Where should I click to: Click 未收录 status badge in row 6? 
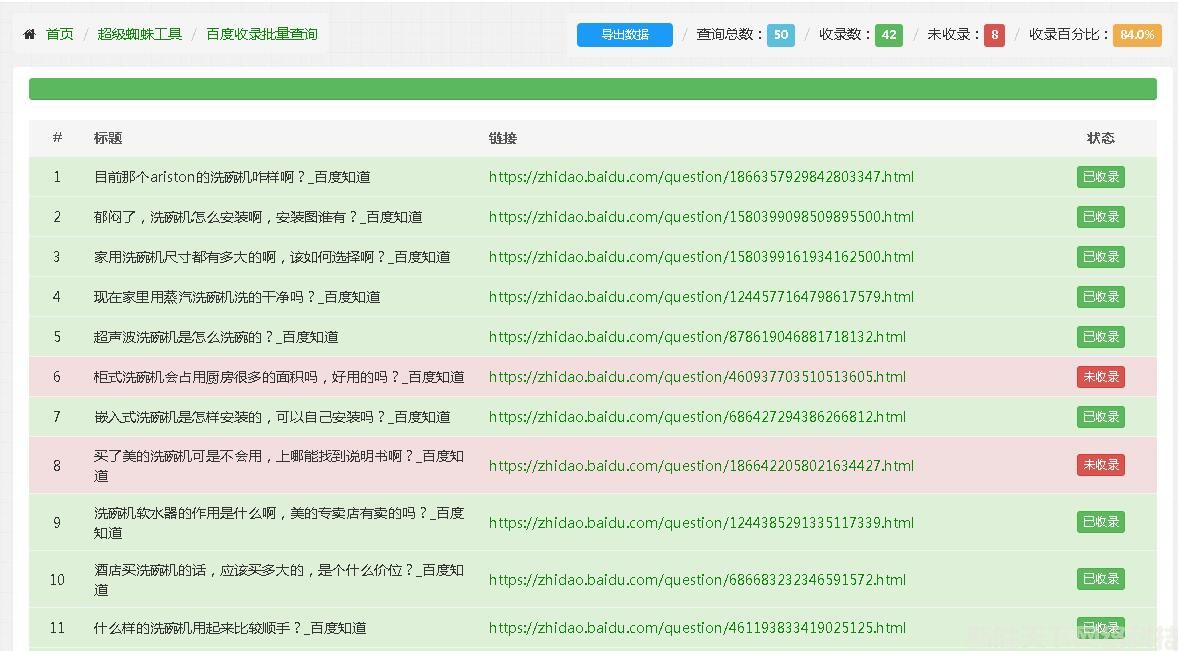coord(1100,377)
